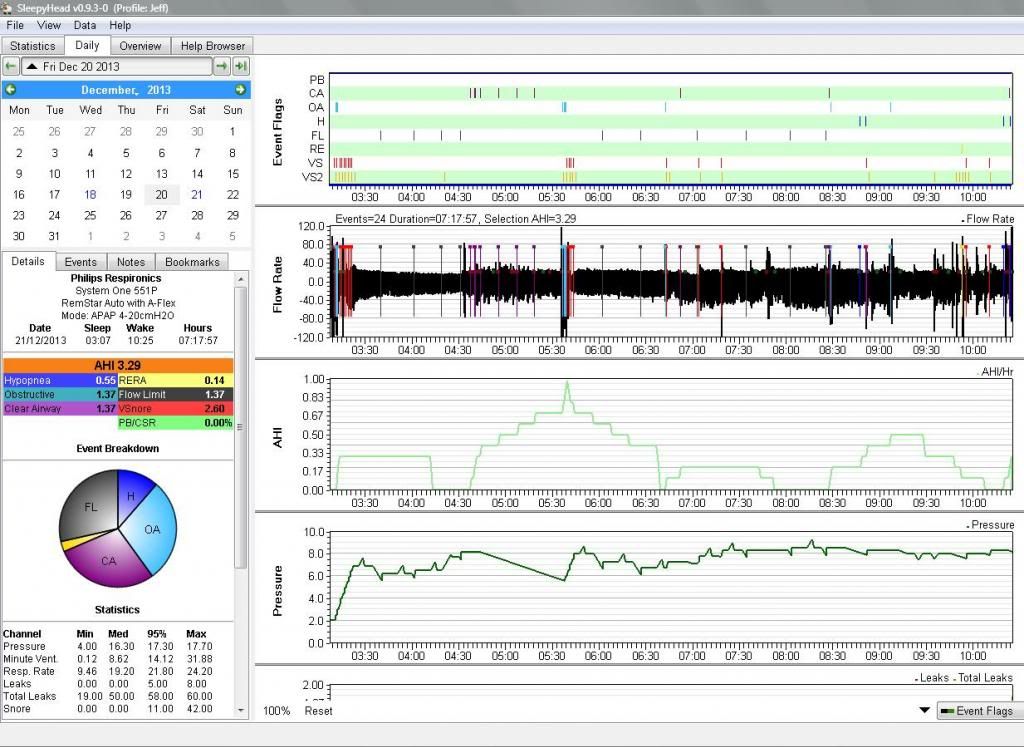Click the details panel scrollbar up arrow
This screenshot has width=1024, height=747.
240,279
